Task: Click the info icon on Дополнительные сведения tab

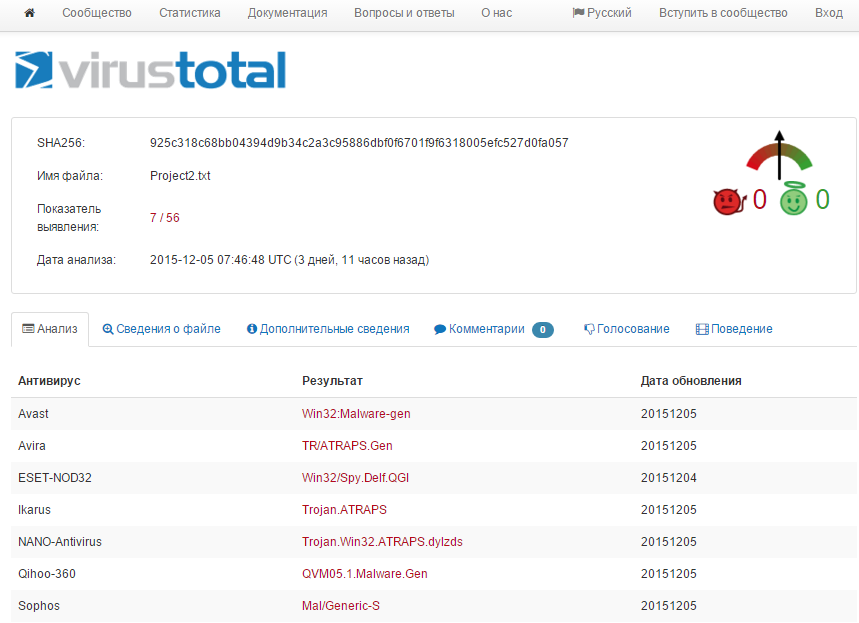Action: click(251, 329)
